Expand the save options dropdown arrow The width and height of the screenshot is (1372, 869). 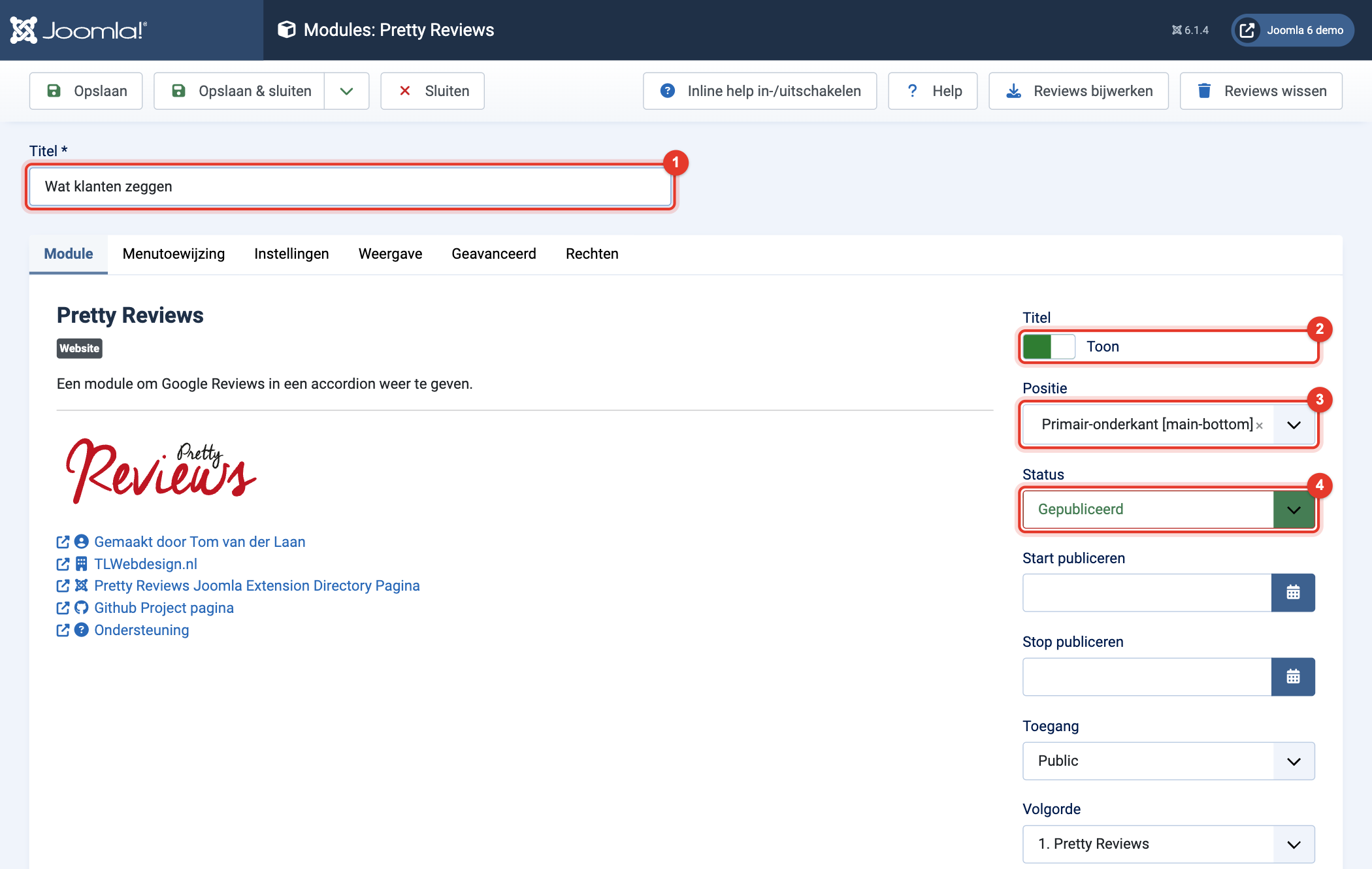(347, 91)
